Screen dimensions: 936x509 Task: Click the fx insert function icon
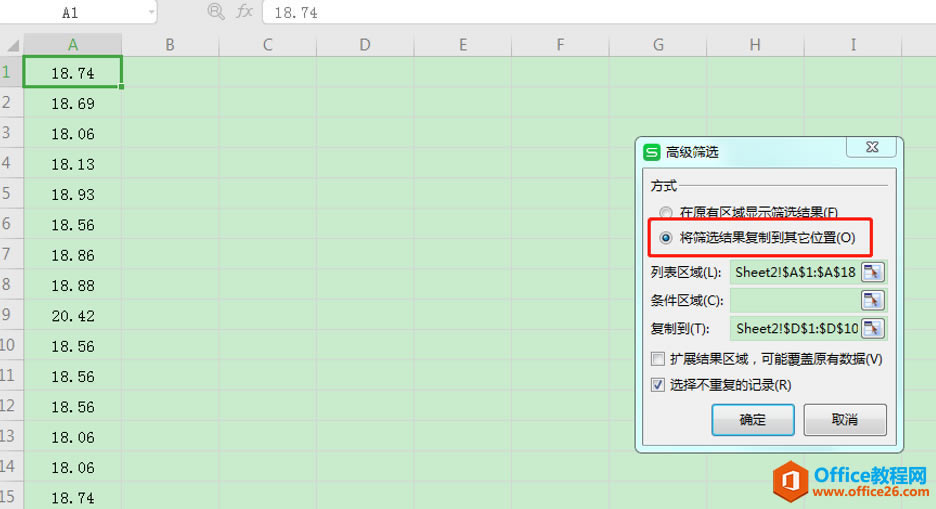(244, 11)
